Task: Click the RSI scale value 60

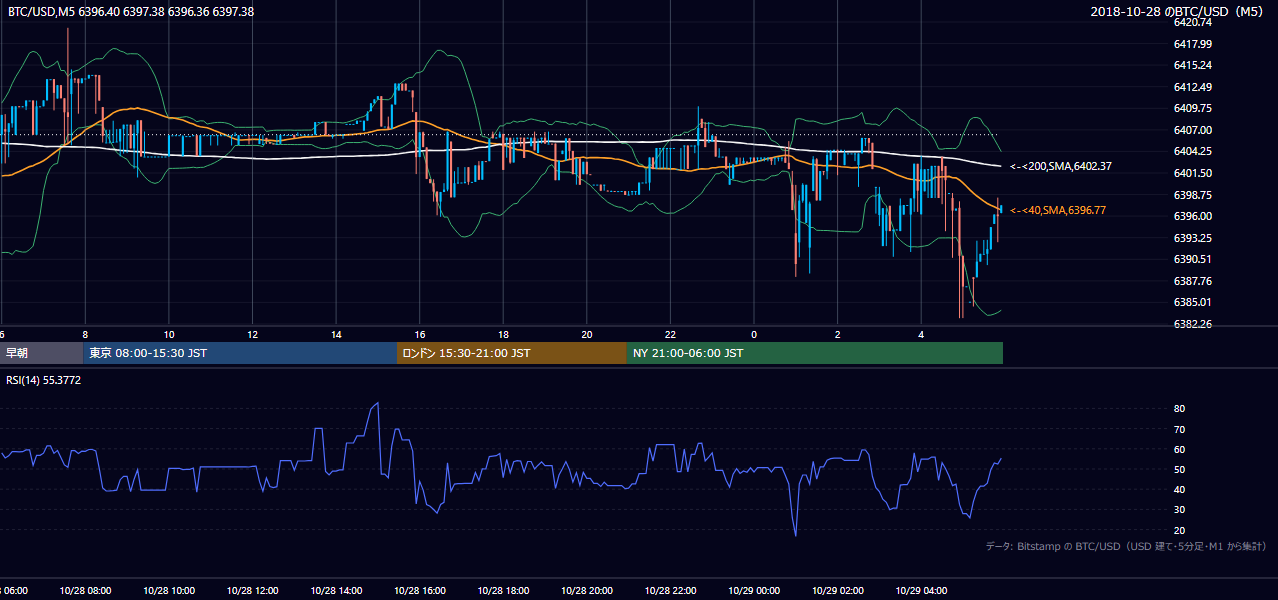Action: click(1179, 449)
